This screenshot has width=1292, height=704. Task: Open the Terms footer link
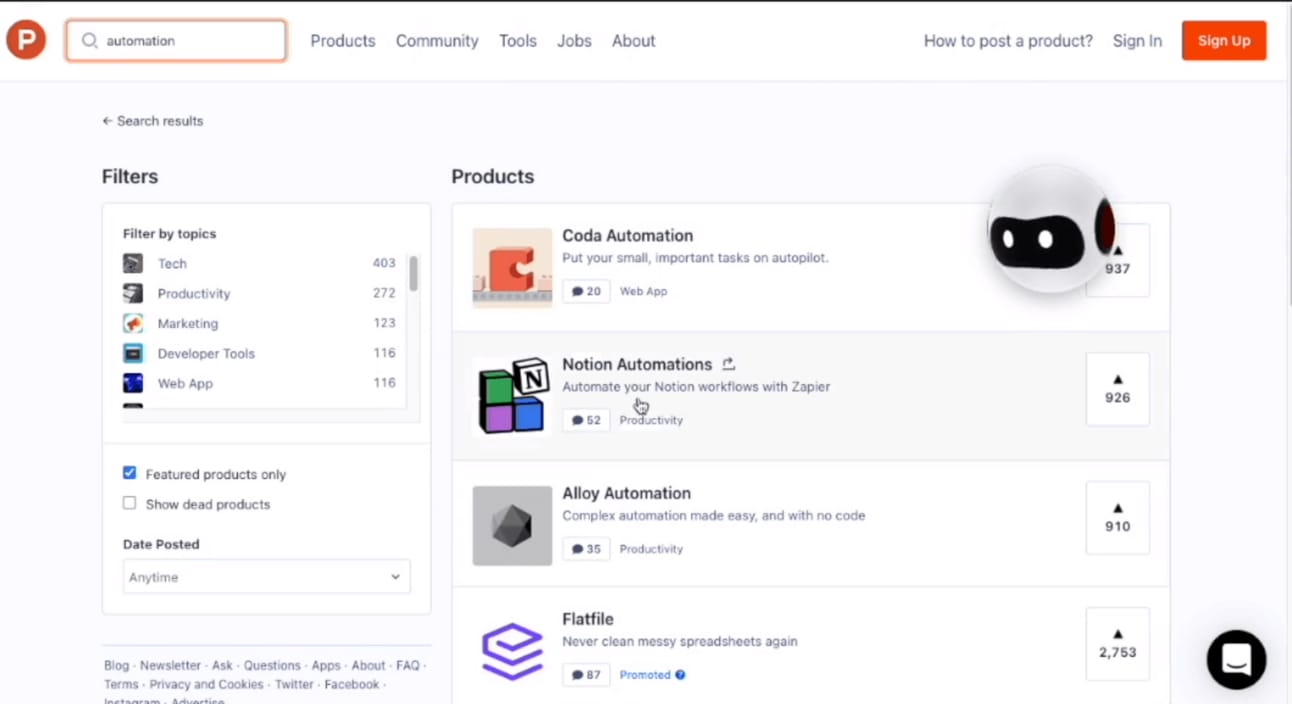121,685
